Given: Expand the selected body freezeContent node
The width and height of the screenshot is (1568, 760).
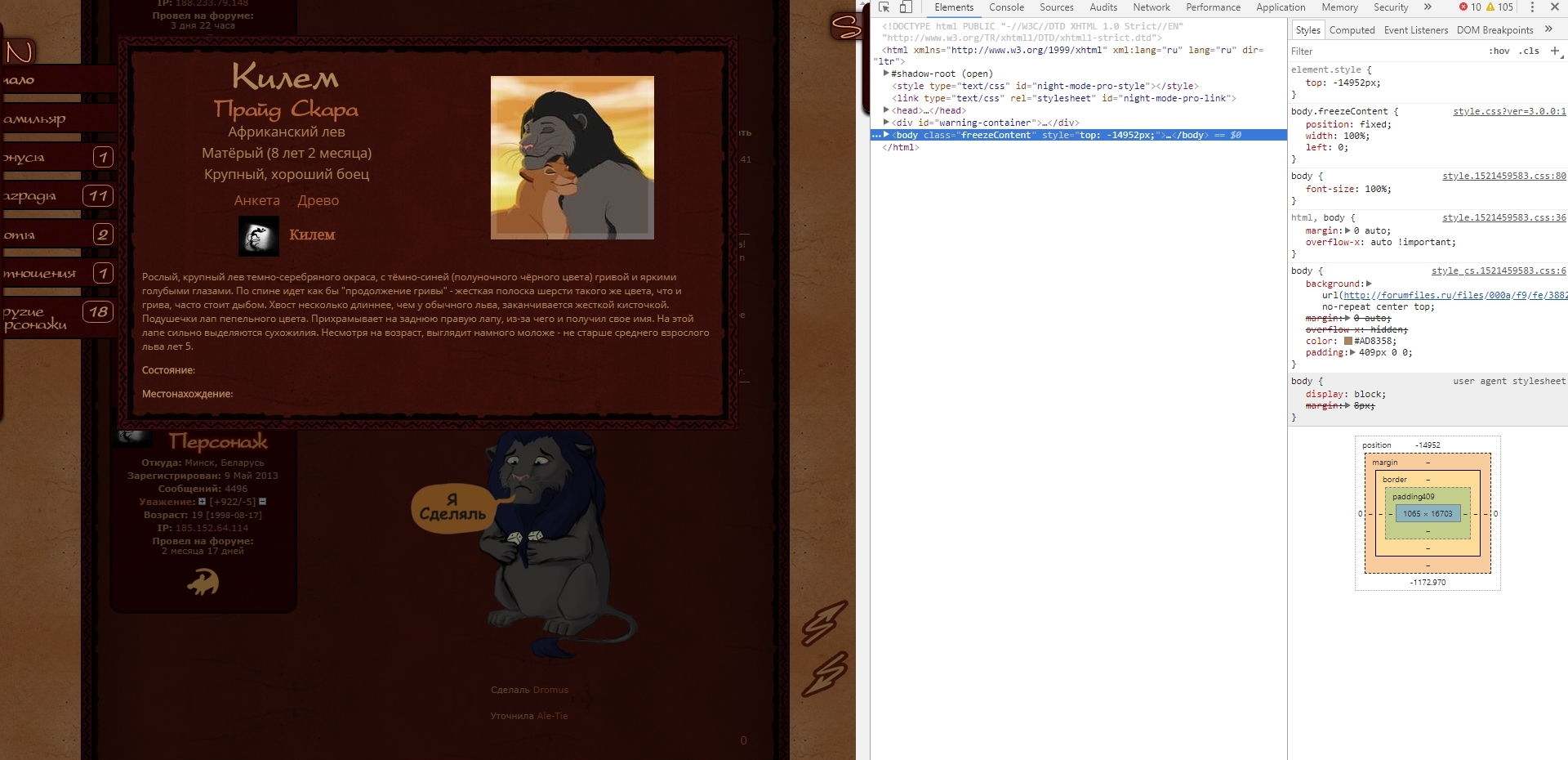Looking at the screenshot, I should coord(886,135).
